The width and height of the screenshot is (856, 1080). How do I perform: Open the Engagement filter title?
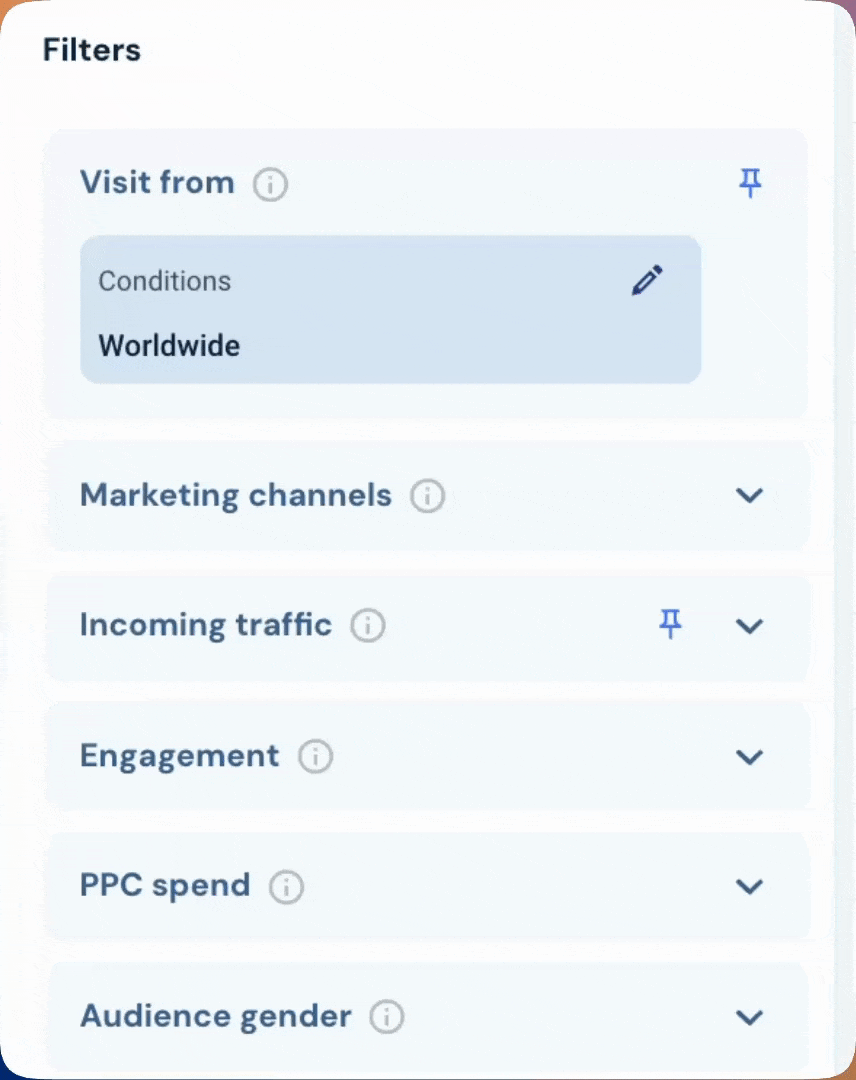[180, 756]
